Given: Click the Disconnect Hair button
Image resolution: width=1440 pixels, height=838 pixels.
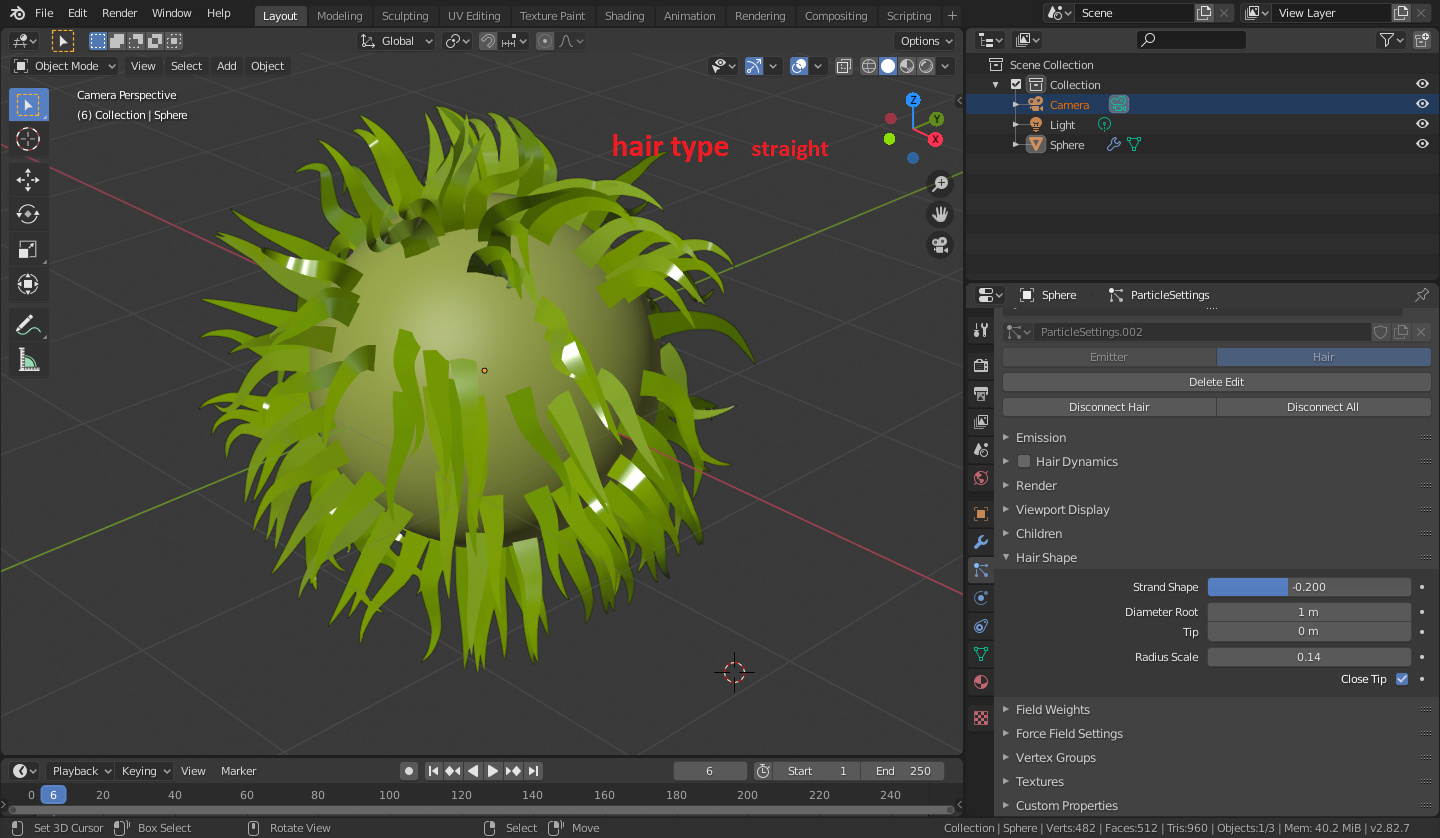Looking at the screenshot, I should point(1109,407).
